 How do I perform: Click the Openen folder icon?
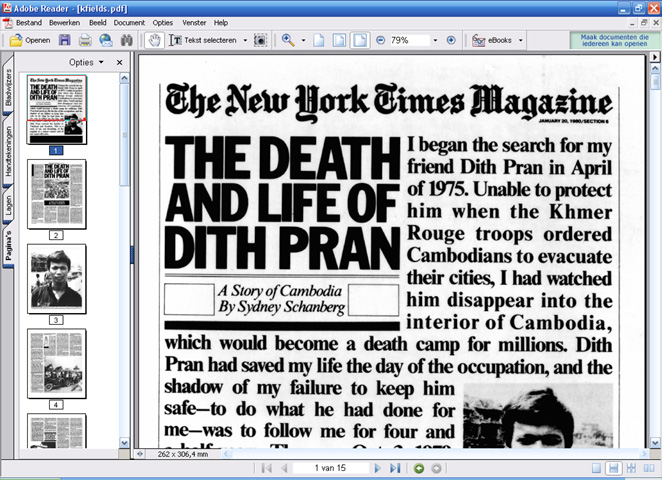(16, 41)
